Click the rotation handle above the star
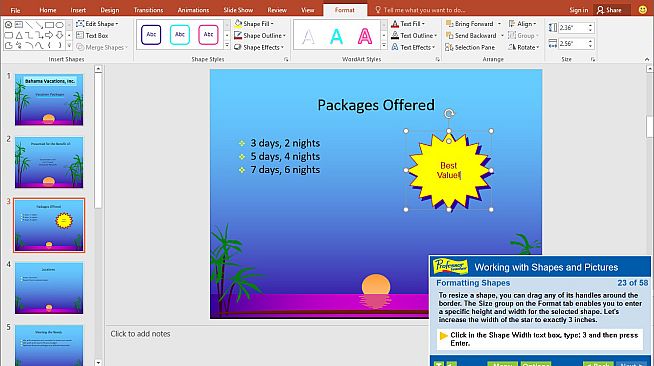Screen dimensions: 654x366 [449, 113]
